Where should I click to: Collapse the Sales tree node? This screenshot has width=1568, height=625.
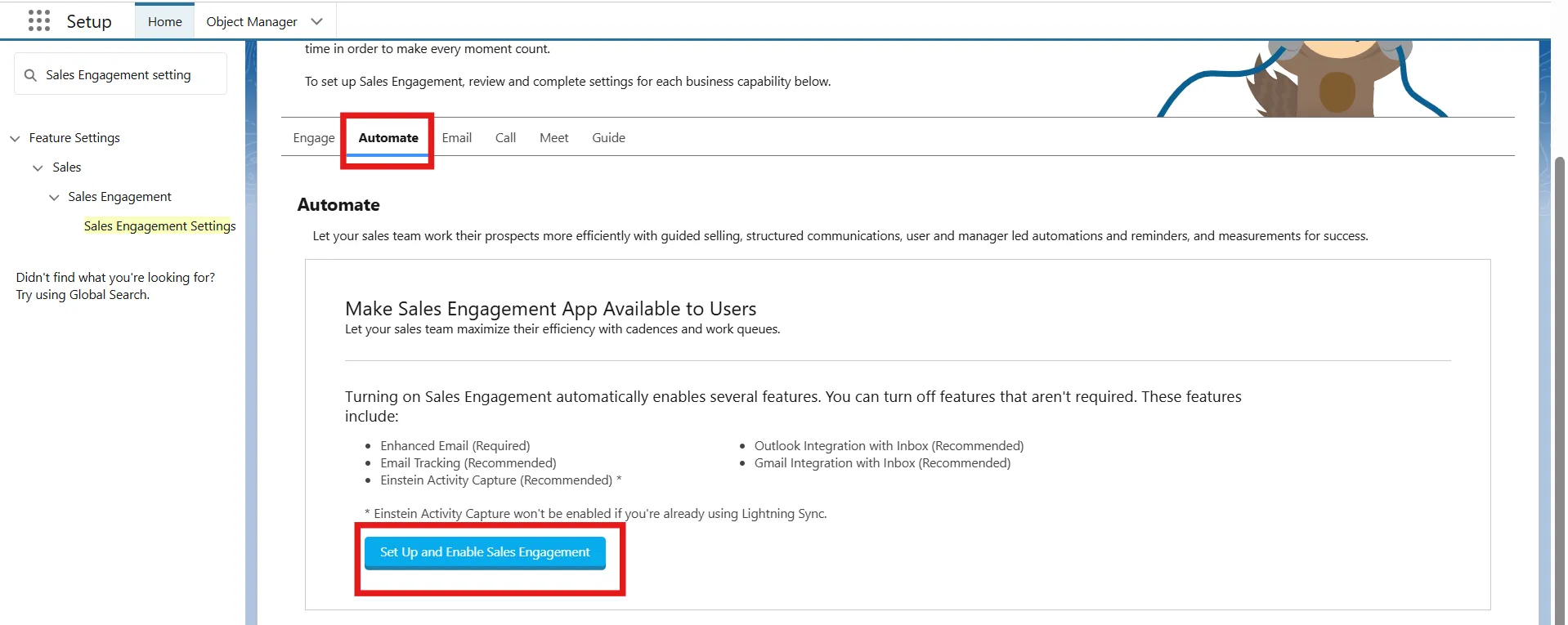tap(38, 168)
